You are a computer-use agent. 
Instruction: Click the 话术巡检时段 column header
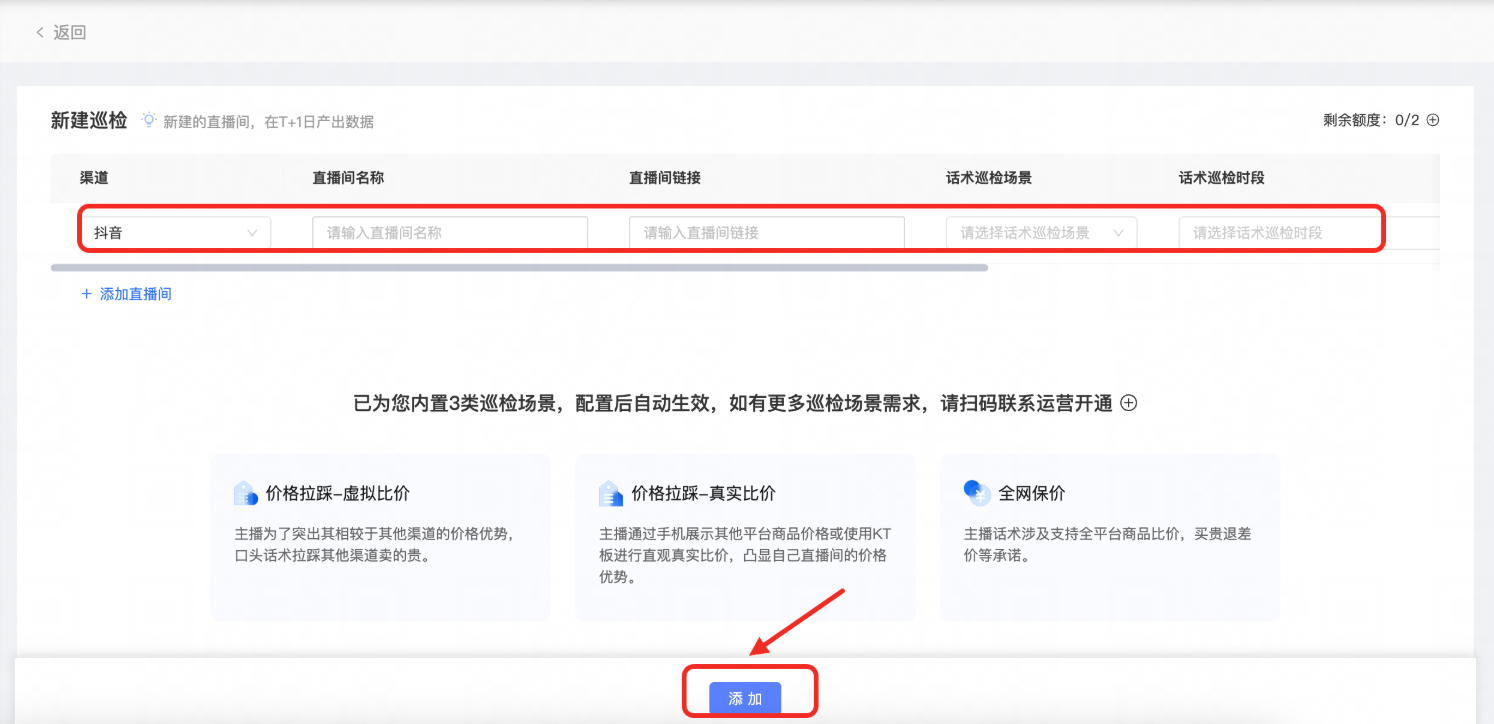click(x=1222, y=178)
